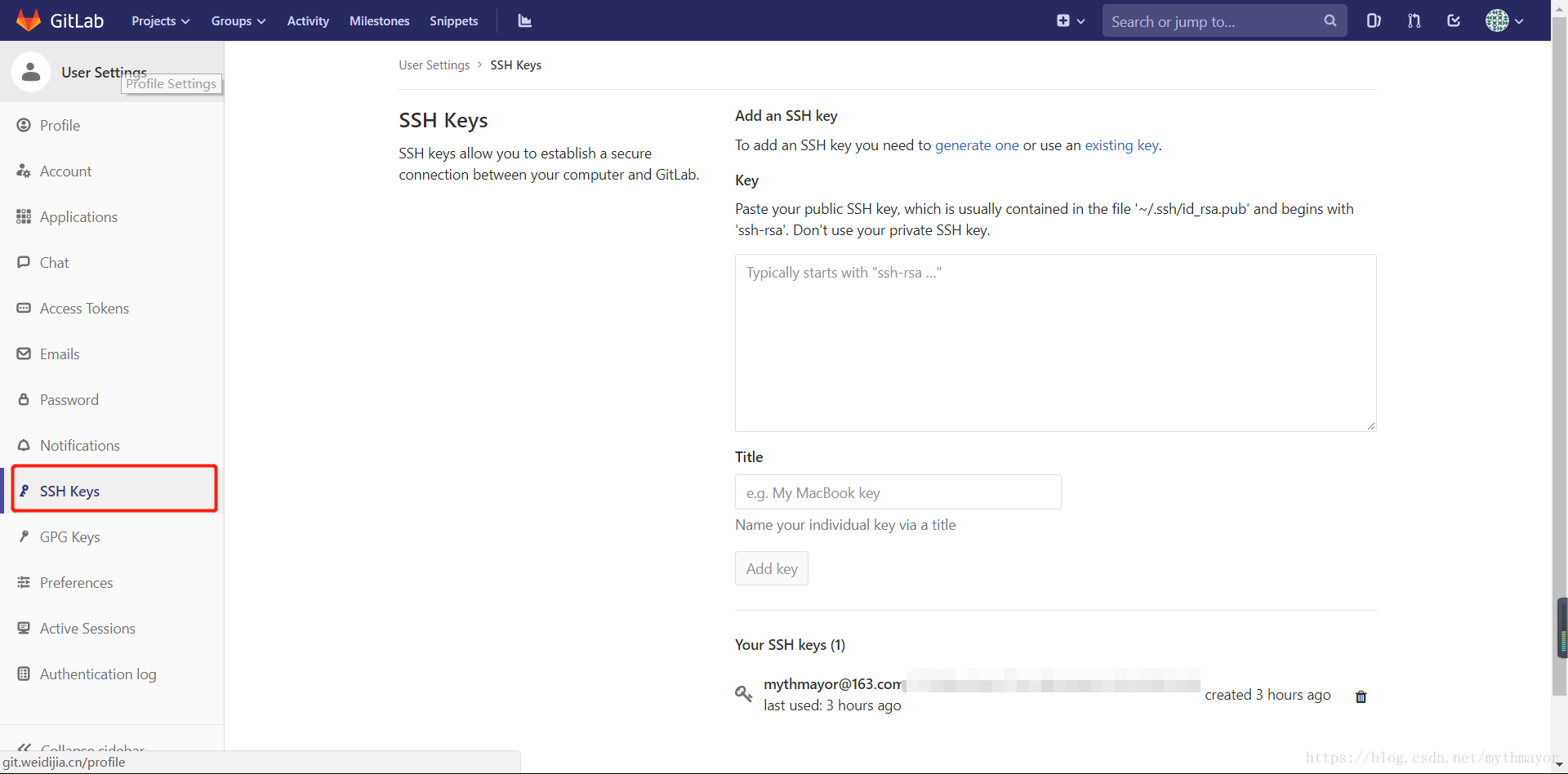Viewport: 1568px width, 774px height.
Task: Follow the 'existing key' link
Action: [1122, 145]
